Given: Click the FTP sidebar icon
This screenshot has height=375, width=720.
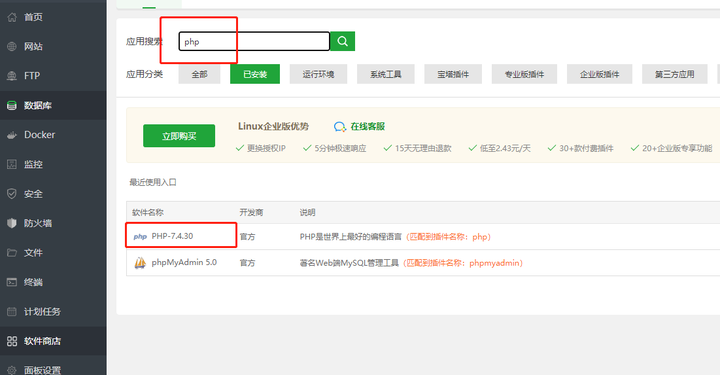Looking at the screenshot, I should (12, 76).
